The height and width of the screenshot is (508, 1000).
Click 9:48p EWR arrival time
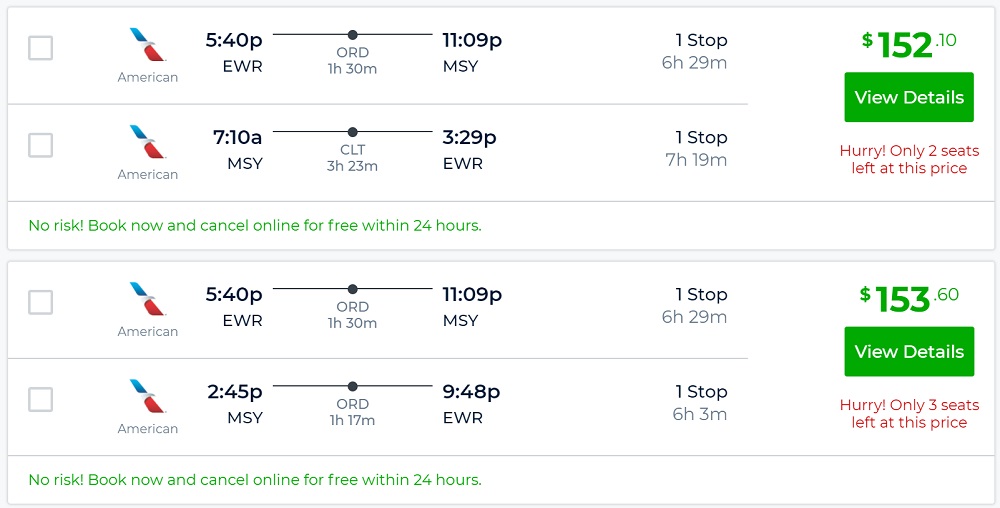pyautogui.click(x=471, y=392)
